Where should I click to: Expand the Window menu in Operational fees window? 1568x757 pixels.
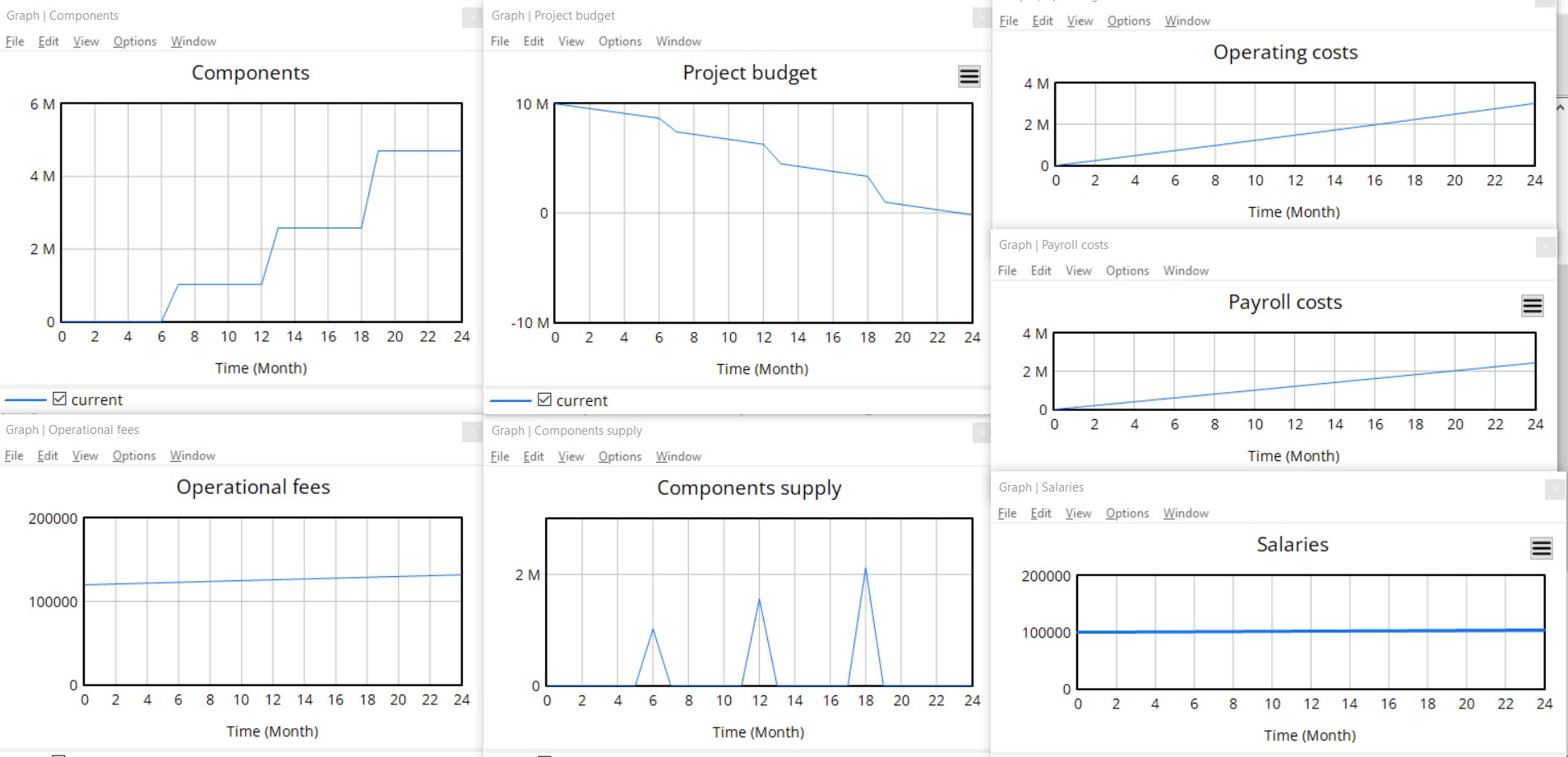coord(192,455)
